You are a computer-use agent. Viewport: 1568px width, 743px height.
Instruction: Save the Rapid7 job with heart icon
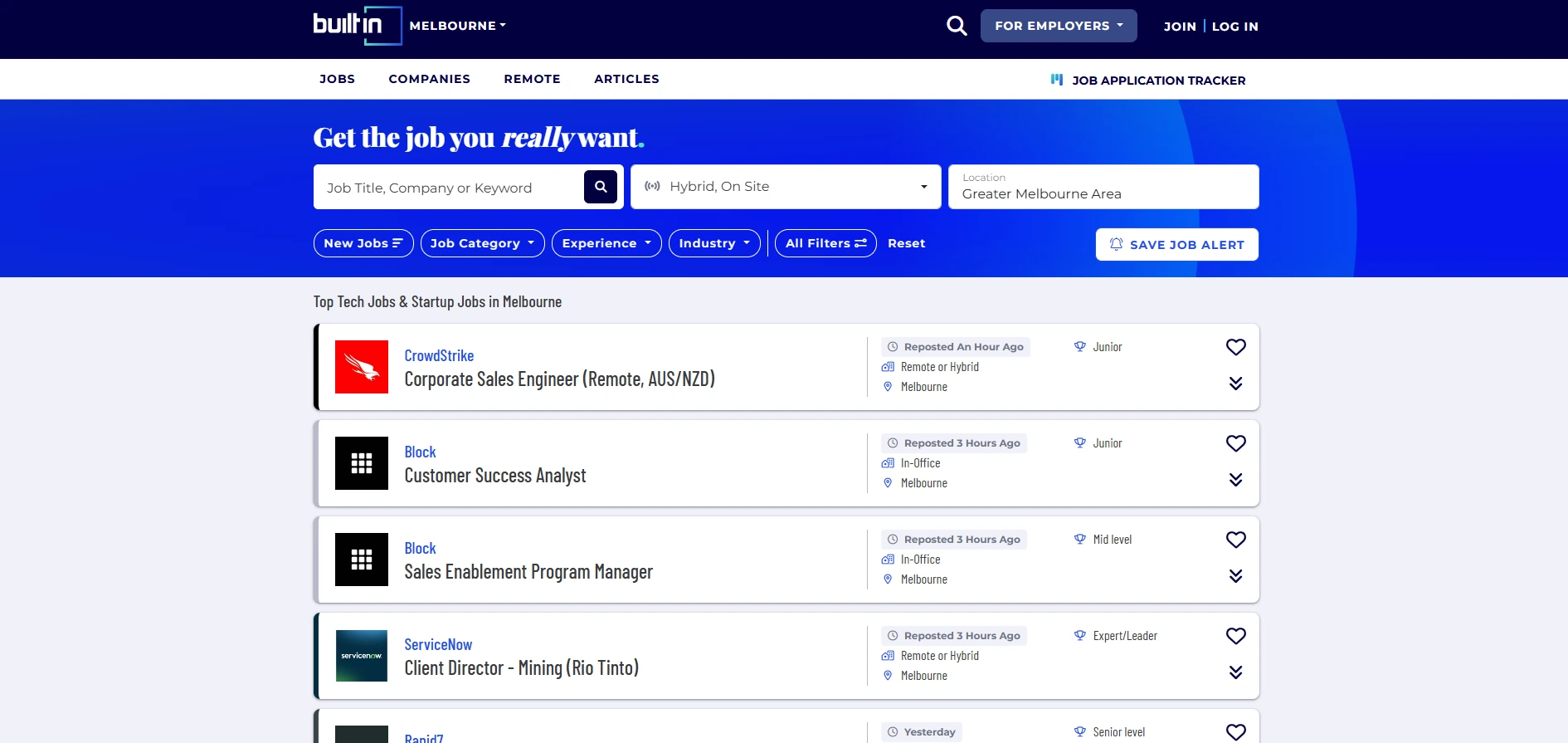point(1235,732)
